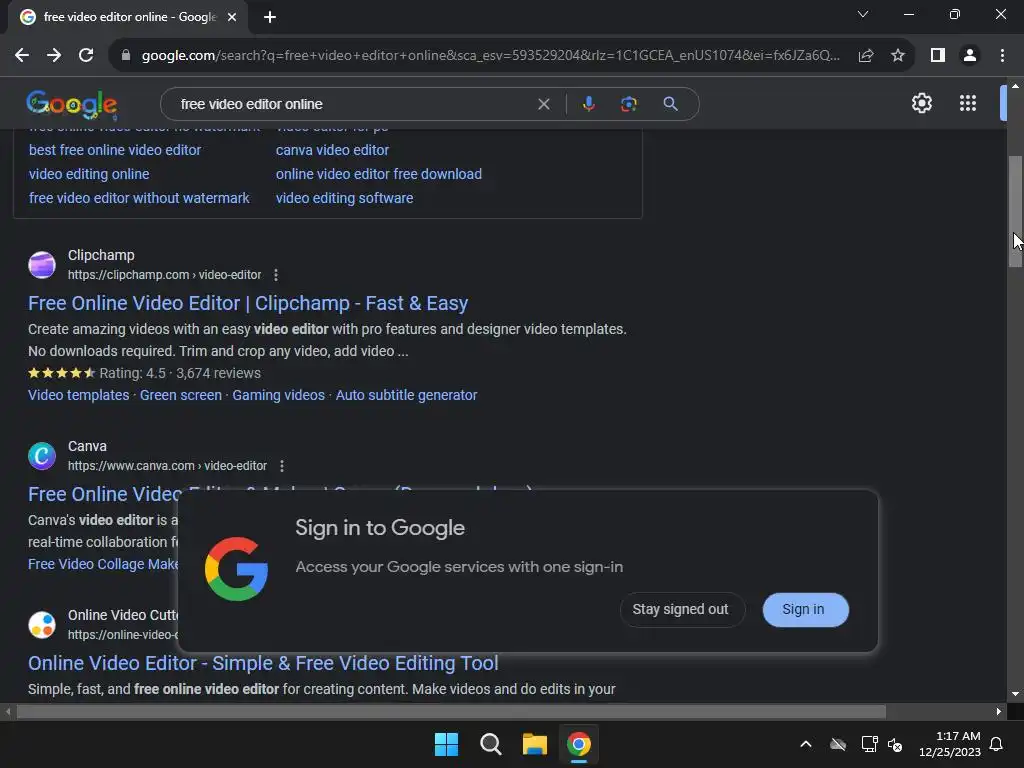The width and height of the screenshot is (1024, 768).
Task: Open Clipchamp Video templates sitelink
Action: [x=78, y=396]
